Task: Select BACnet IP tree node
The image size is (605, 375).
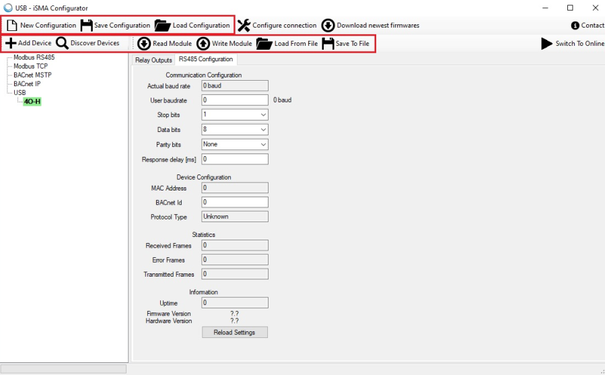Action: point(27,84)
